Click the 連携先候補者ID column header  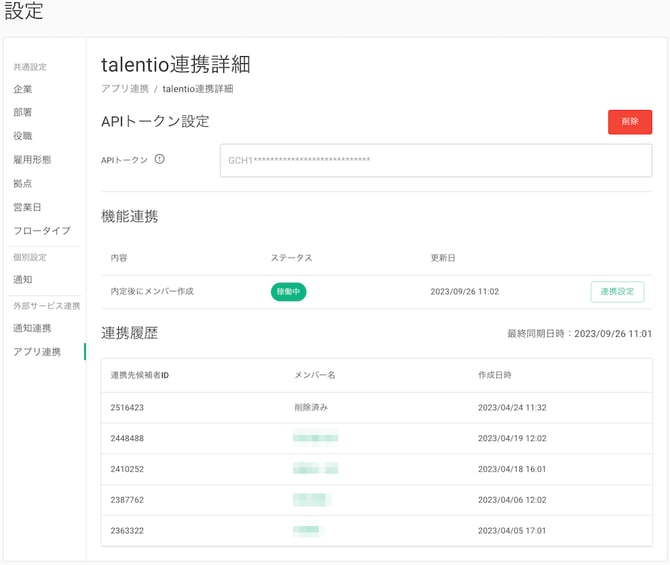[x=140, y=375]
